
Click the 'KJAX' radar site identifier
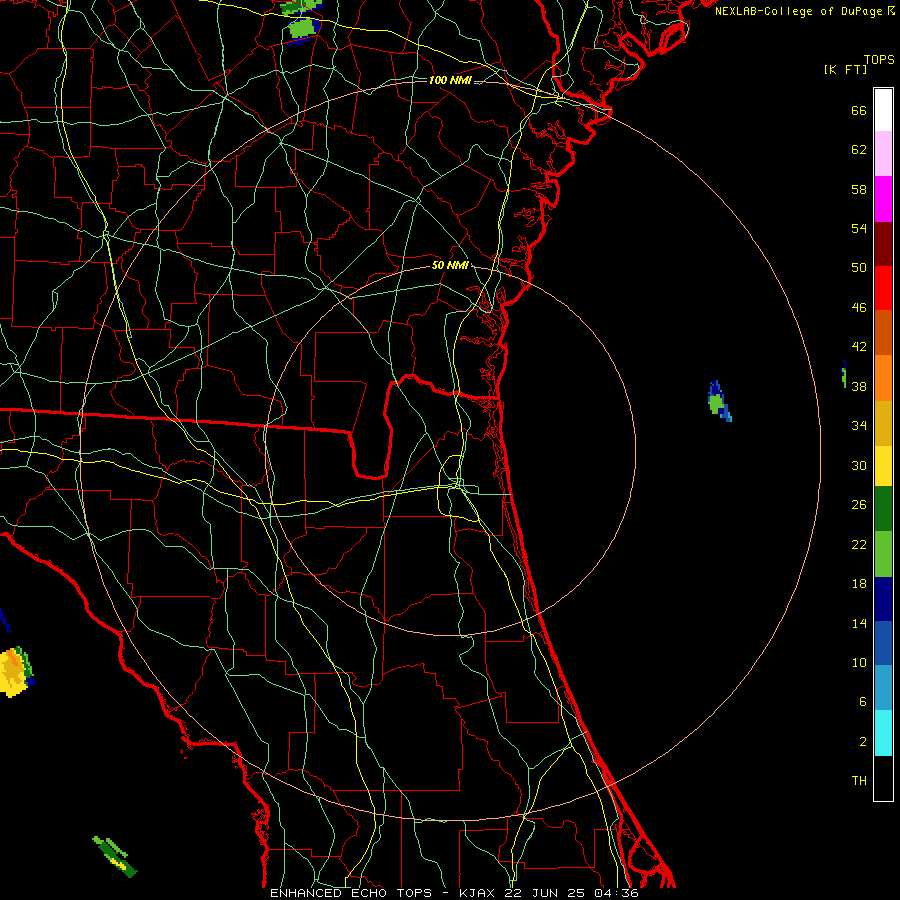click(x=479, y=893)
